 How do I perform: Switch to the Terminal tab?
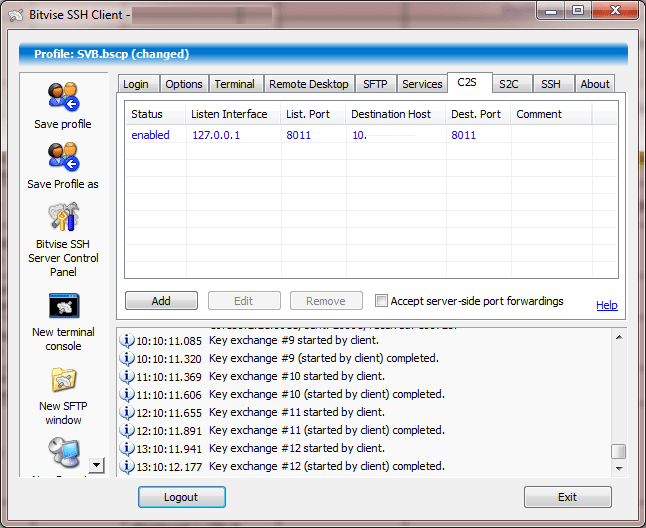[234, 84]
